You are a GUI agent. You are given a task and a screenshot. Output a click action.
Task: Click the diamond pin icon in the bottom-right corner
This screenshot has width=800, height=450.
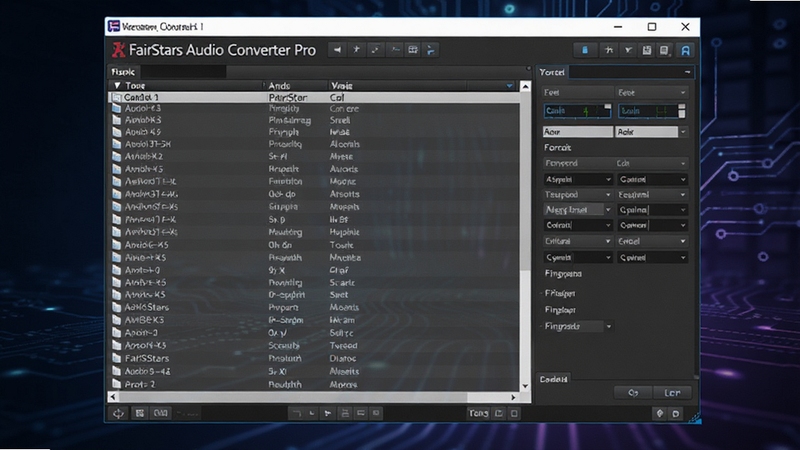660,413
